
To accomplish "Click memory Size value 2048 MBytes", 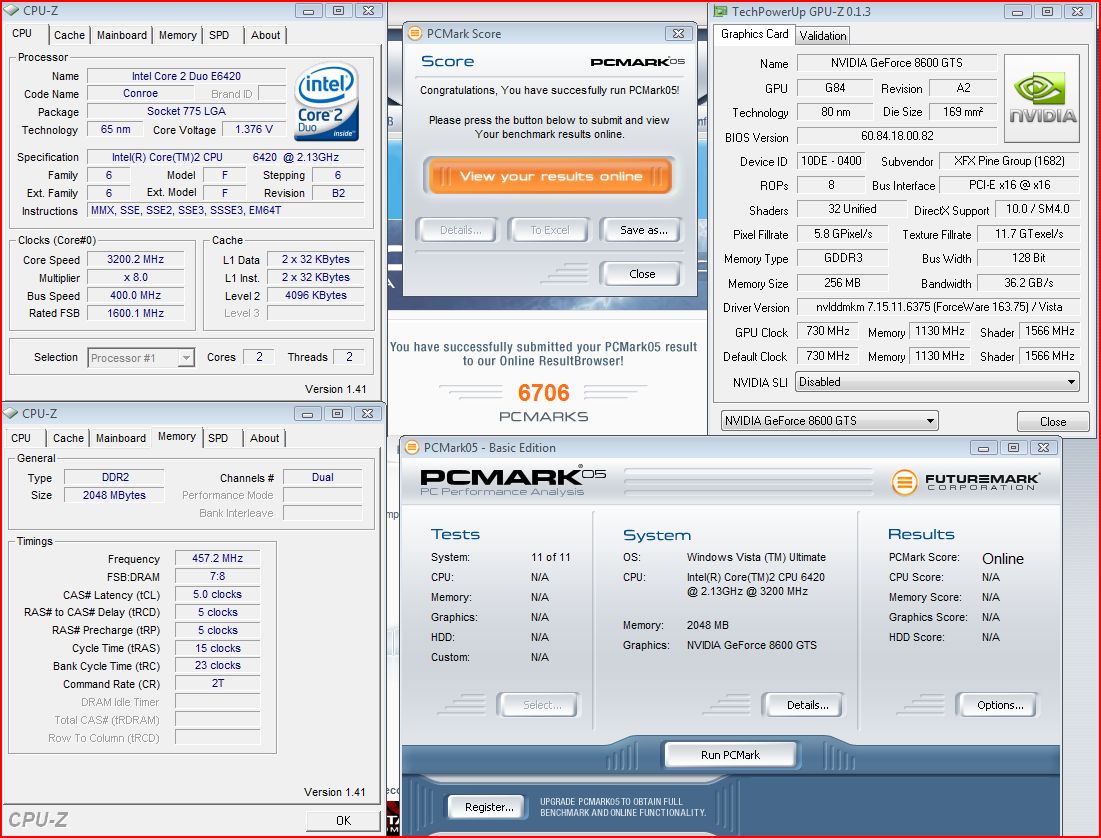I will coord(114,495).
